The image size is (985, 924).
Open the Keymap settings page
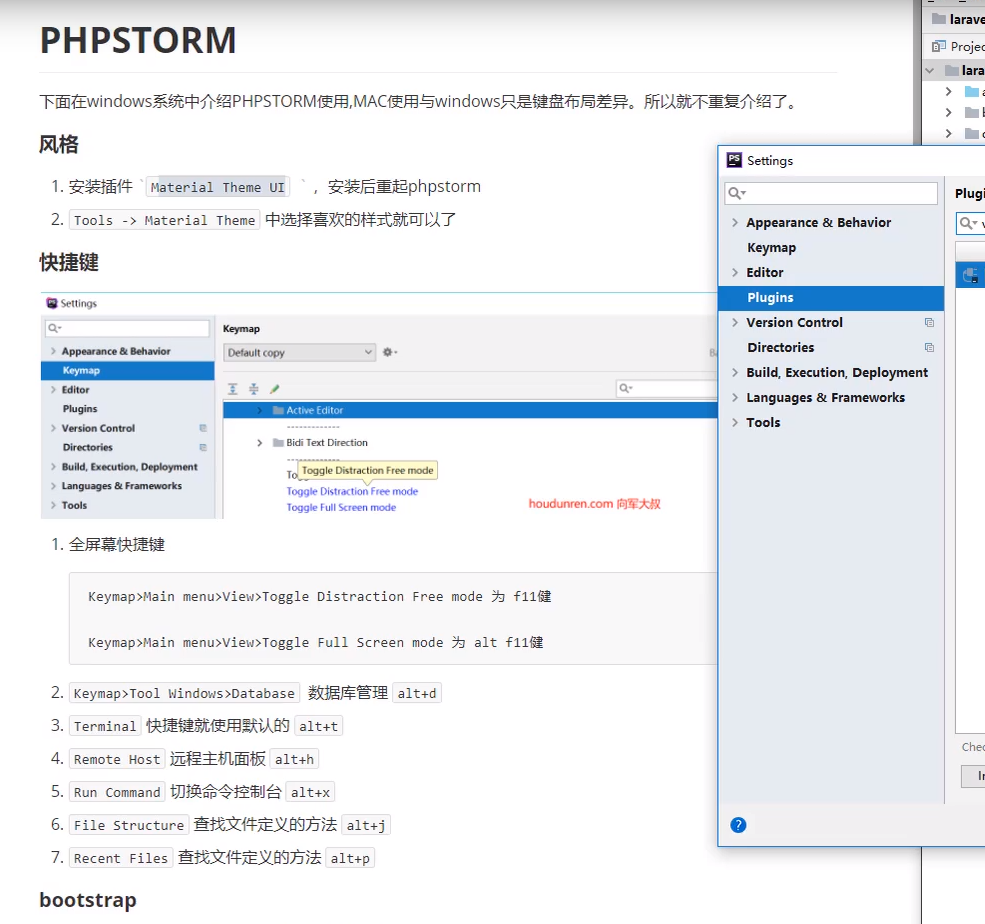click(x=771, y=248)
